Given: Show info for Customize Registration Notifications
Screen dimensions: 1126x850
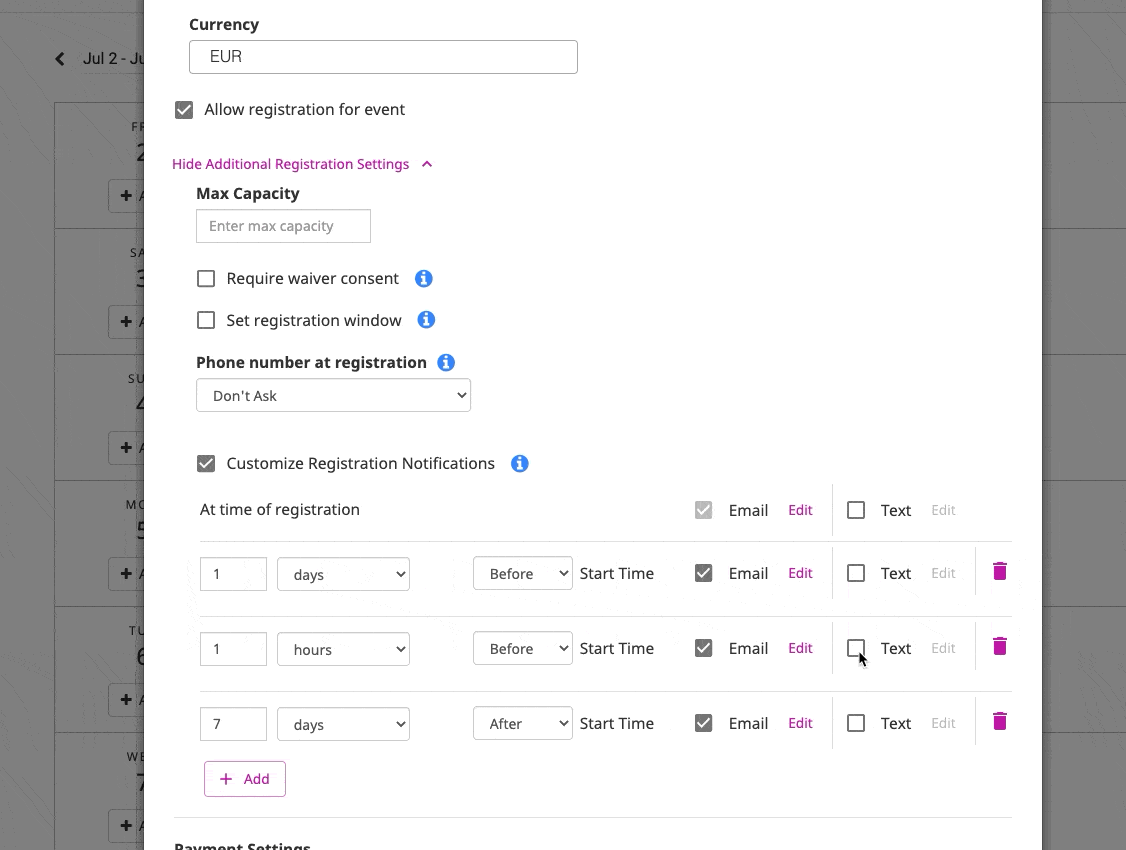Looking at the screenshot, I should pos(519,464).
